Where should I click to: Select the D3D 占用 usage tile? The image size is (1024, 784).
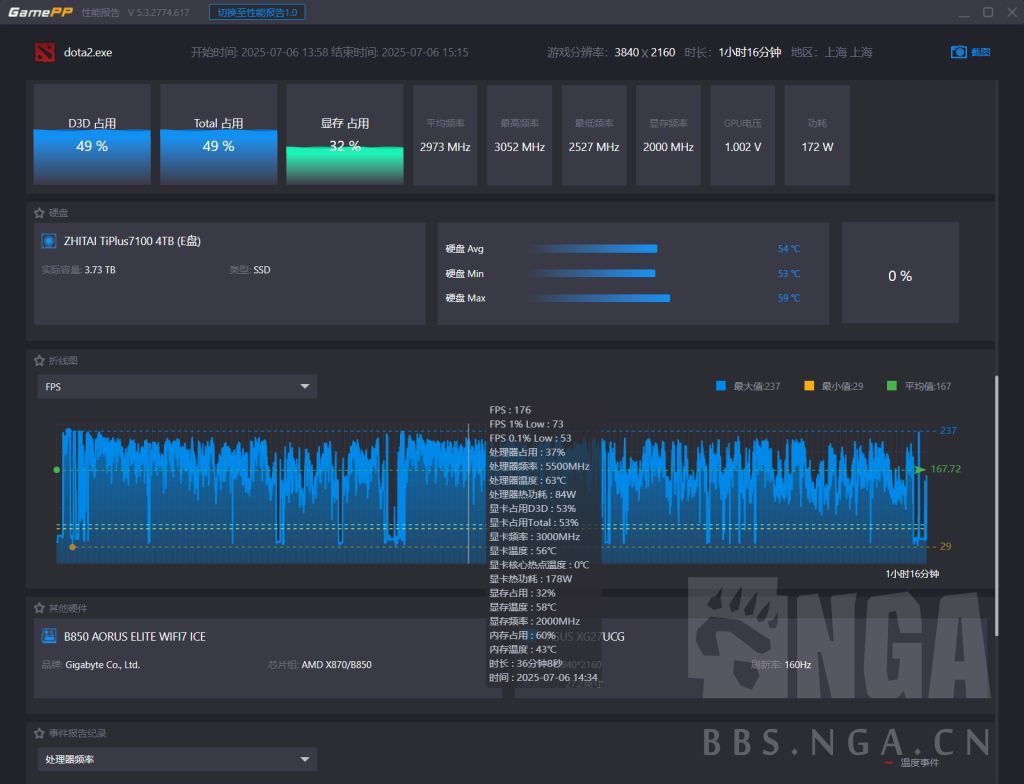click(92, 135)
